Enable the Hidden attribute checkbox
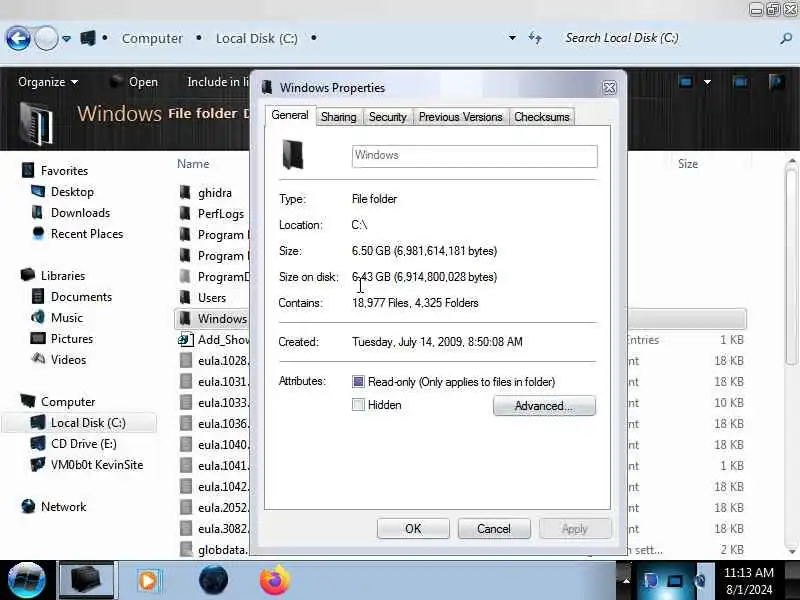Image resolution: width=800 pixels, height=600 pixels. click(x=358, y=405)
